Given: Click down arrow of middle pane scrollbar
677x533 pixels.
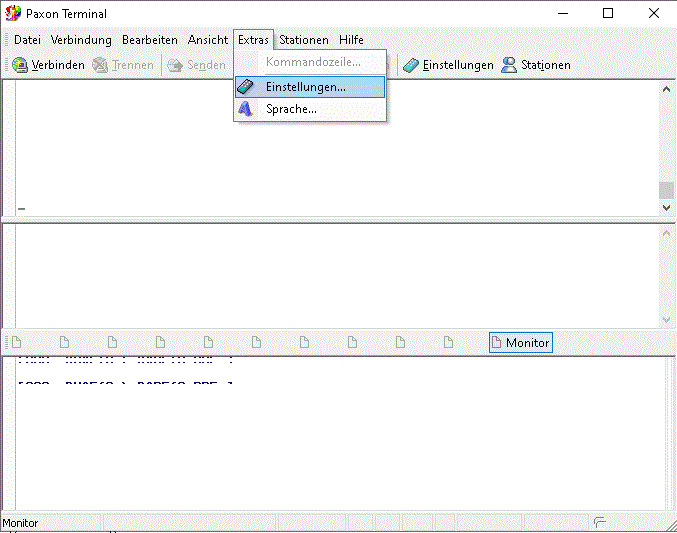Looking at the screenshot, I should [x=666, y=320].
